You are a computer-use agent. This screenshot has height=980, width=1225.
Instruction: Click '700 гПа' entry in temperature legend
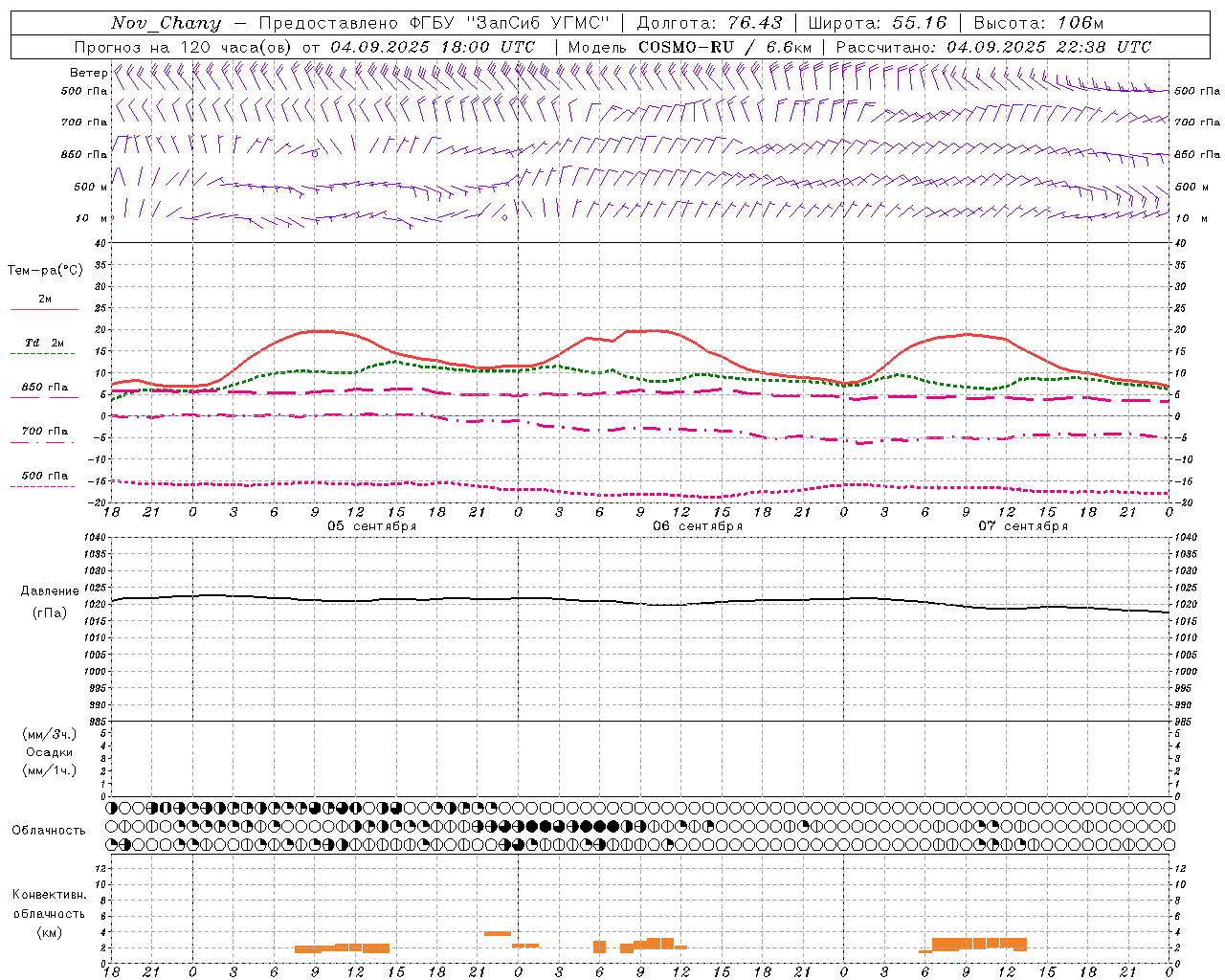(45, 432)
